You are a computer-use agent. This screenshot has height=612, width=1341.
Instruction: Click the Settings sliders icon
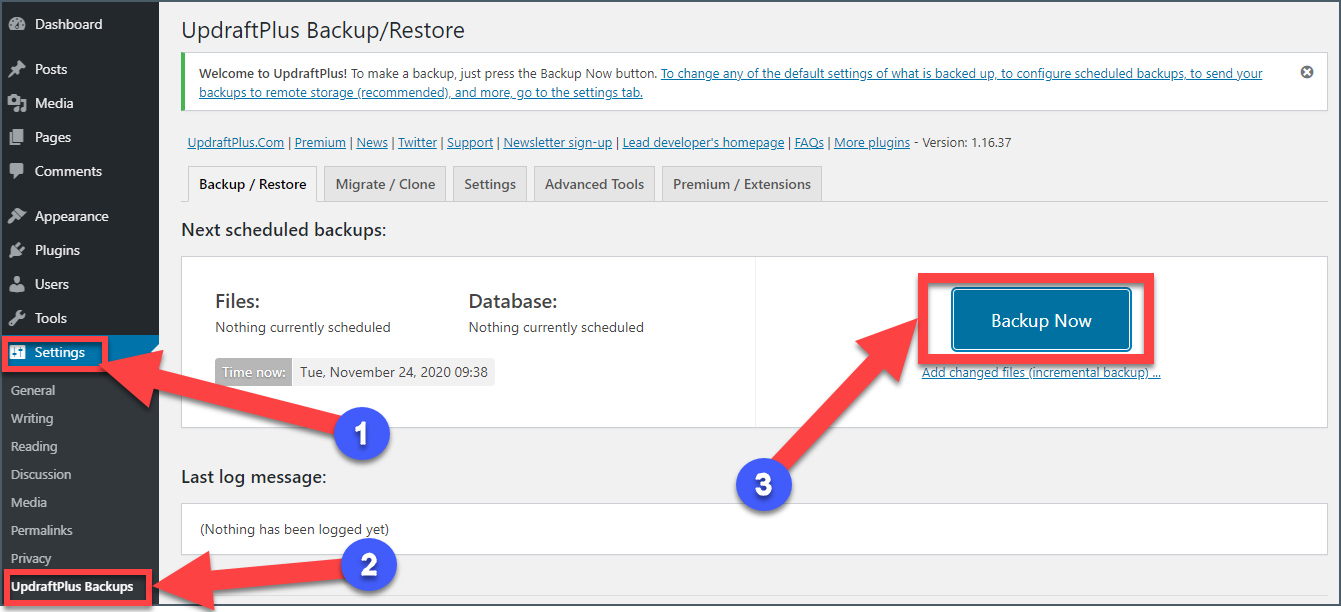tap(17, 352)
